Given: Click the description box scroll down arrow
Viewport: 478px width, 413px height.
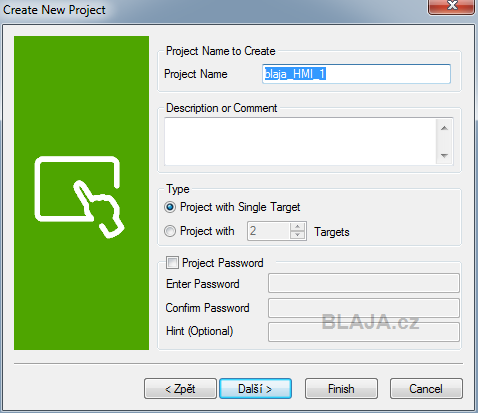Looking at the screenshot, I should pyautogui.click(x=444, y=155).
